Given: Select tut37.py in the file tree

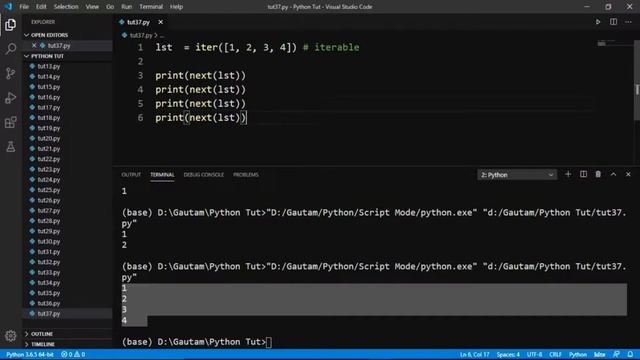Looking at the screenshot, I should pyautogui.click(x=49, y=313).
